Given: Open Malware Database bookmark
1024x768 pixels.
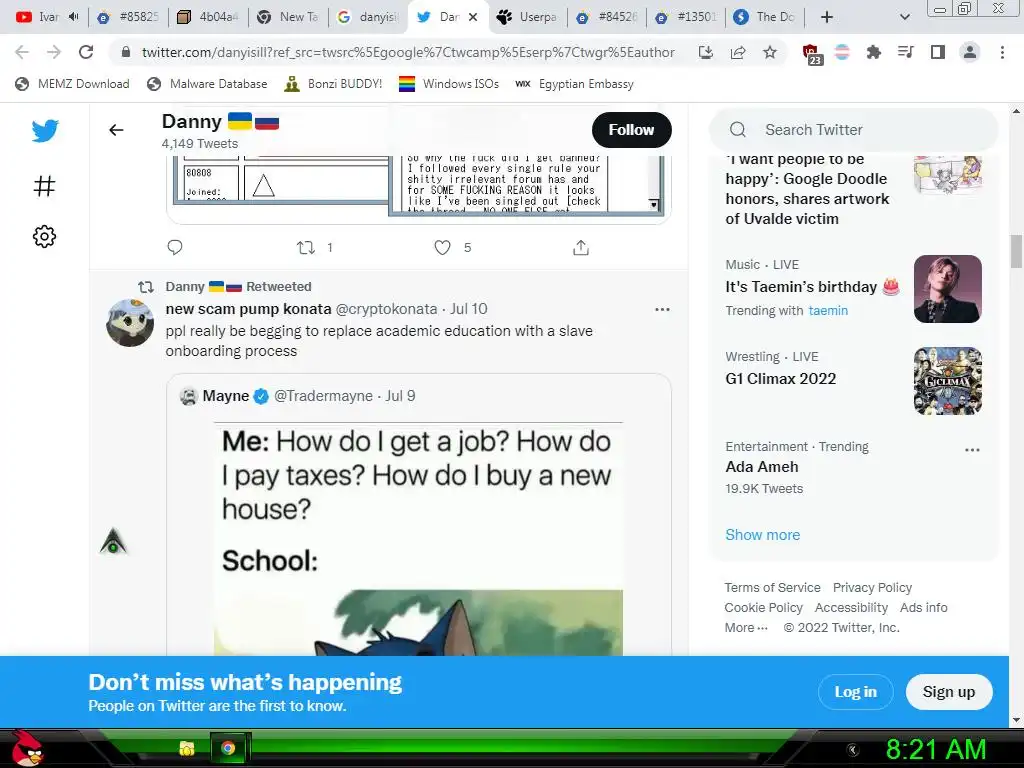Looking at the screenshot, I should tap(208, 84).
